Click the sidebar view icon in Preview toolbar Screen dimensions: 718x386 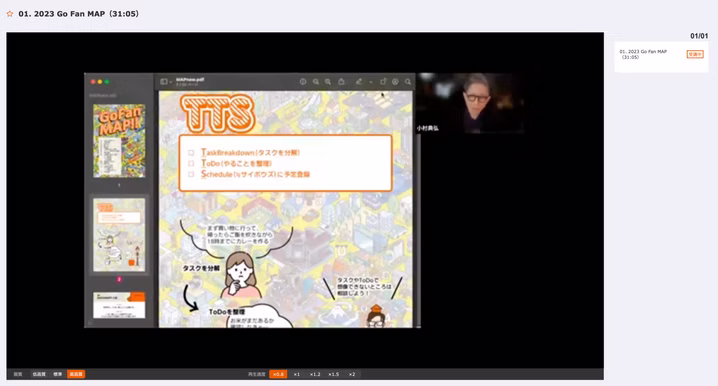(x=163, y=82)
